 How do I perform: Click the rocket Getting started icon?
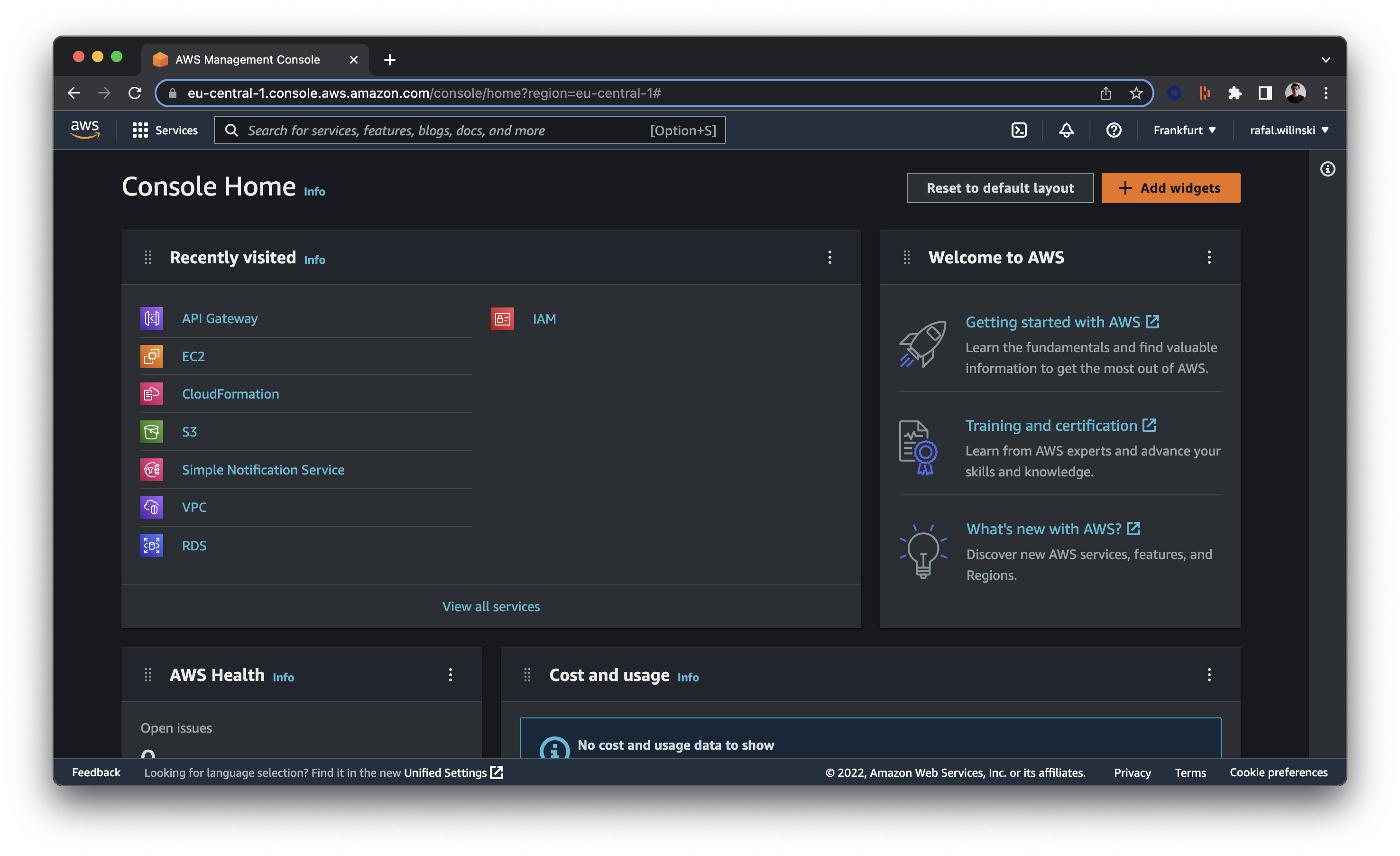pos(923,344)
